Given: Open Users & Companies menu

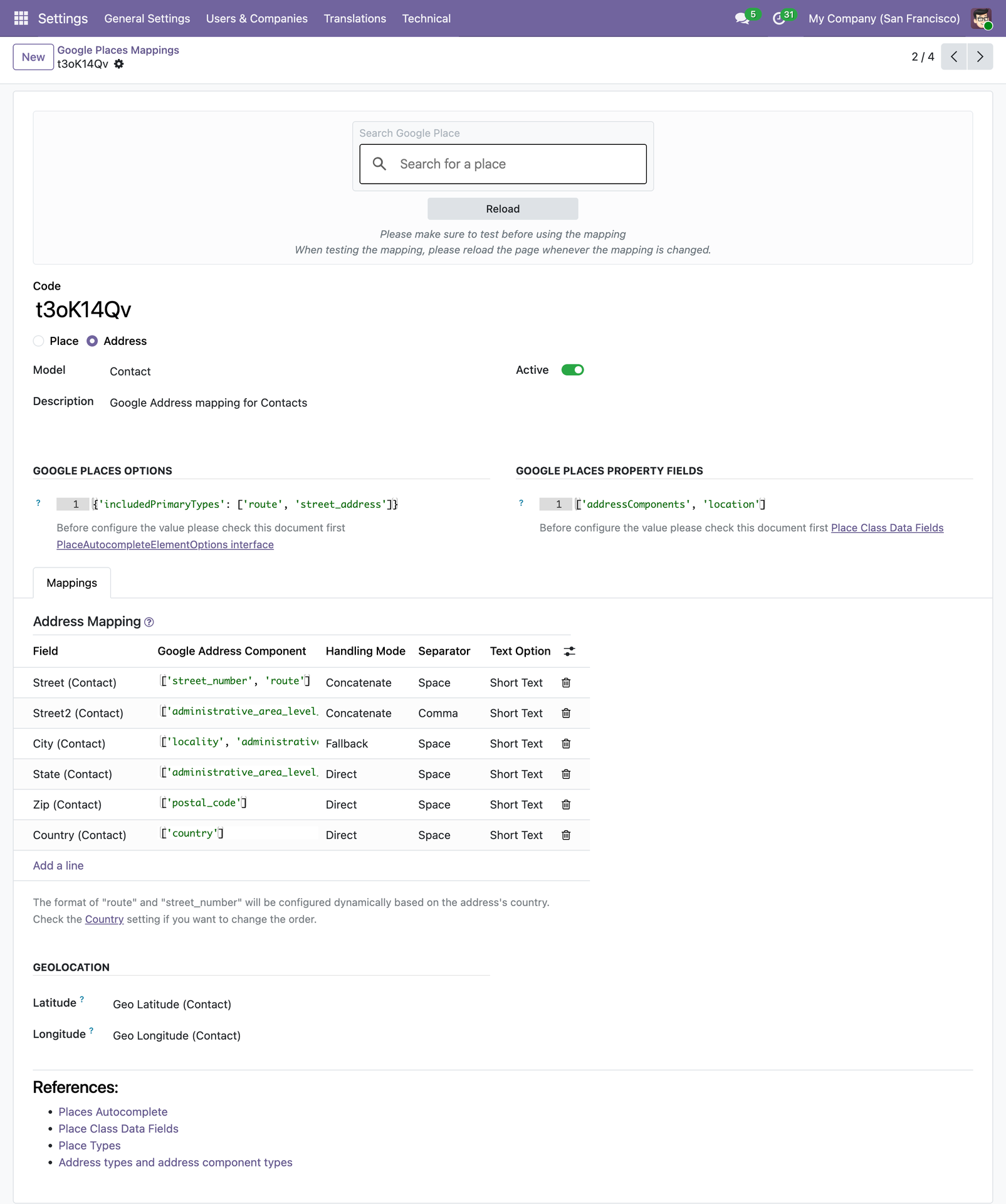Looking at the screenshot, I should 257,18.
